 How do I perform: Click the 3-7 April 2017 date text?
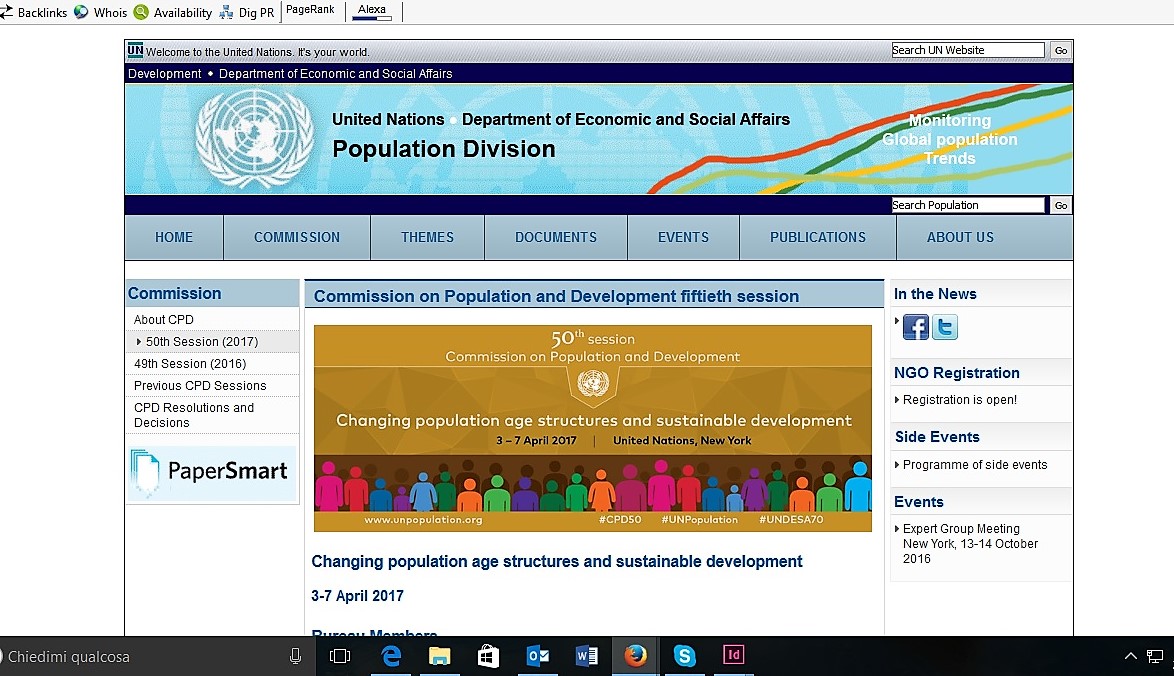(x=357, y=596)
